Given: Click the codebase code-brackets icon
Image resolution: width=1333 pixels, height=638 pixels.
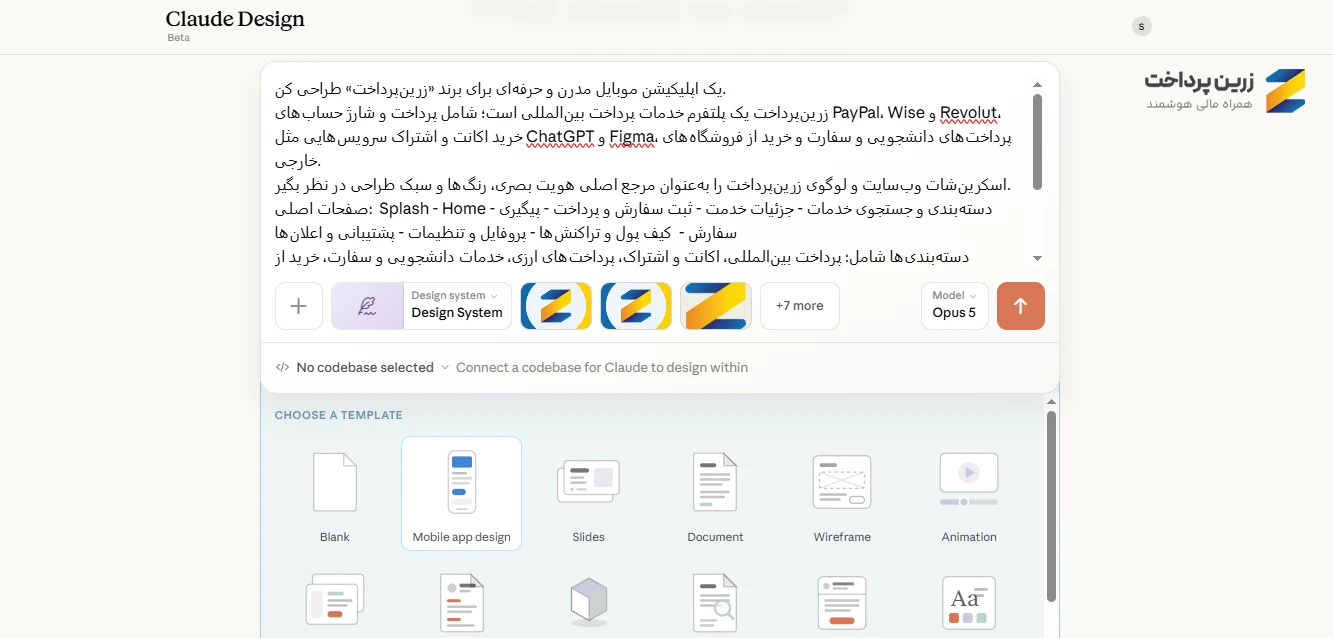Looking at the screenshot, I should tap(282, 367).
